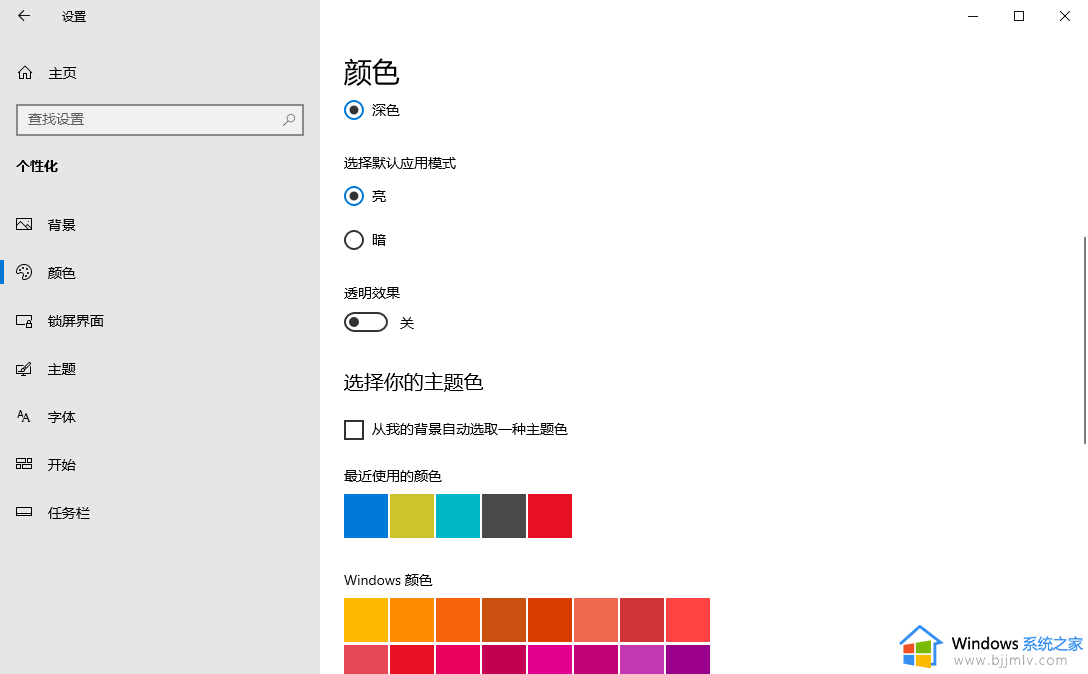Select the 暗 app mode radio button
1088x674 pixels.
(x=354, y=240)
